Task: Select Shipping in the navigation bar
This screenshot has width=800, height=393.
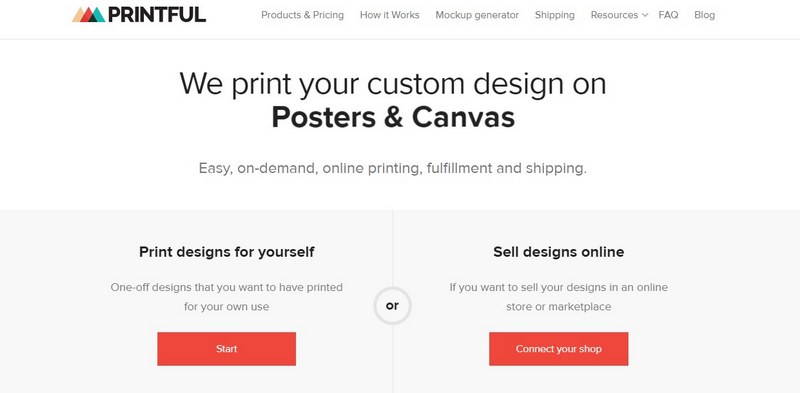Action: coord(555,15)
